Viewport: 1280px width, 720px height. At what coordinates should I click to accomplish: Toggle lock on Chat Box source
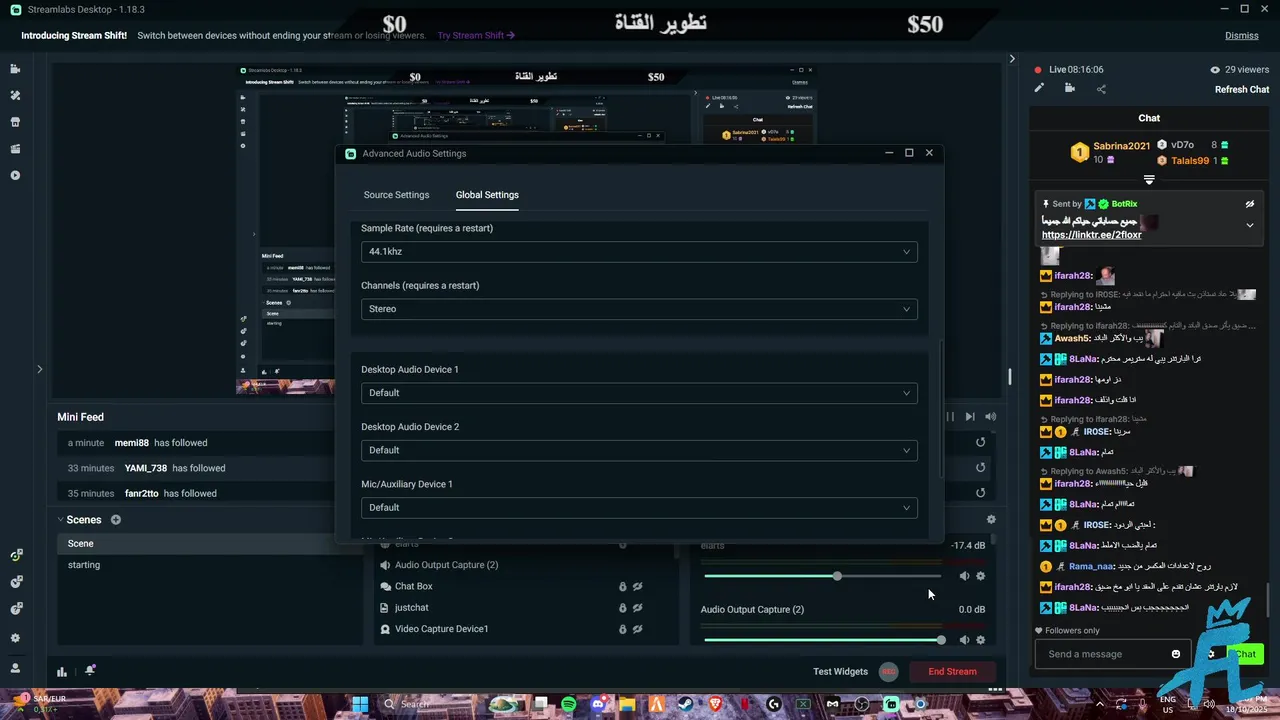tap(622, 587)
